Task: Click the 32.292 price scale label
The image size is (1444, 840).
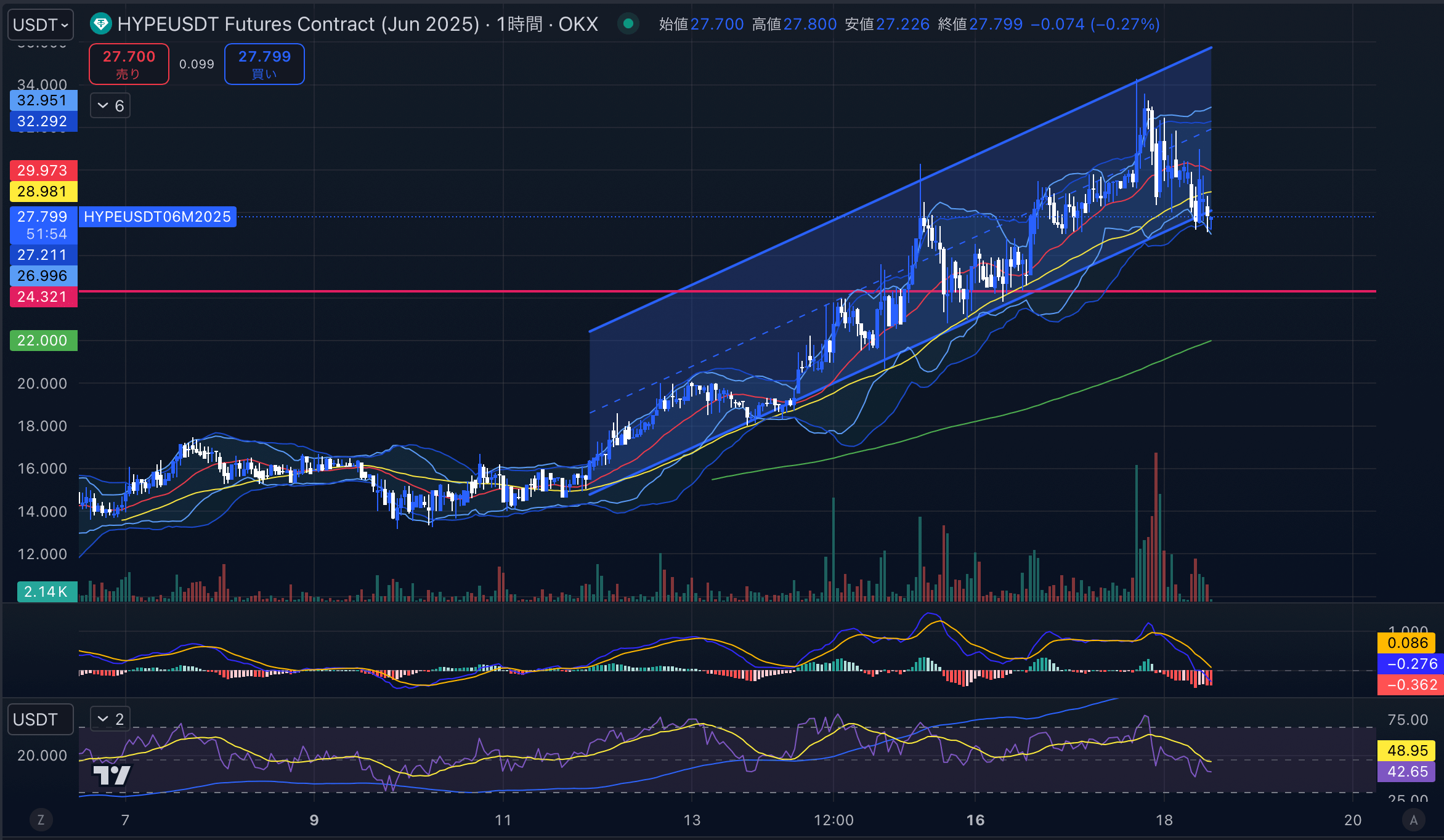Action: tap(43, 121)
